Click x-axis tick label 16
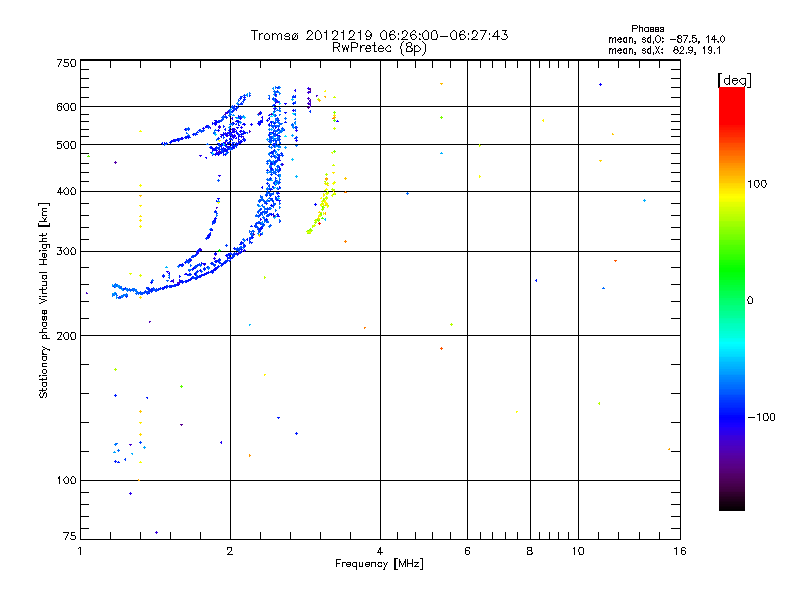The image size is (800, 600). tap(680, 551)
